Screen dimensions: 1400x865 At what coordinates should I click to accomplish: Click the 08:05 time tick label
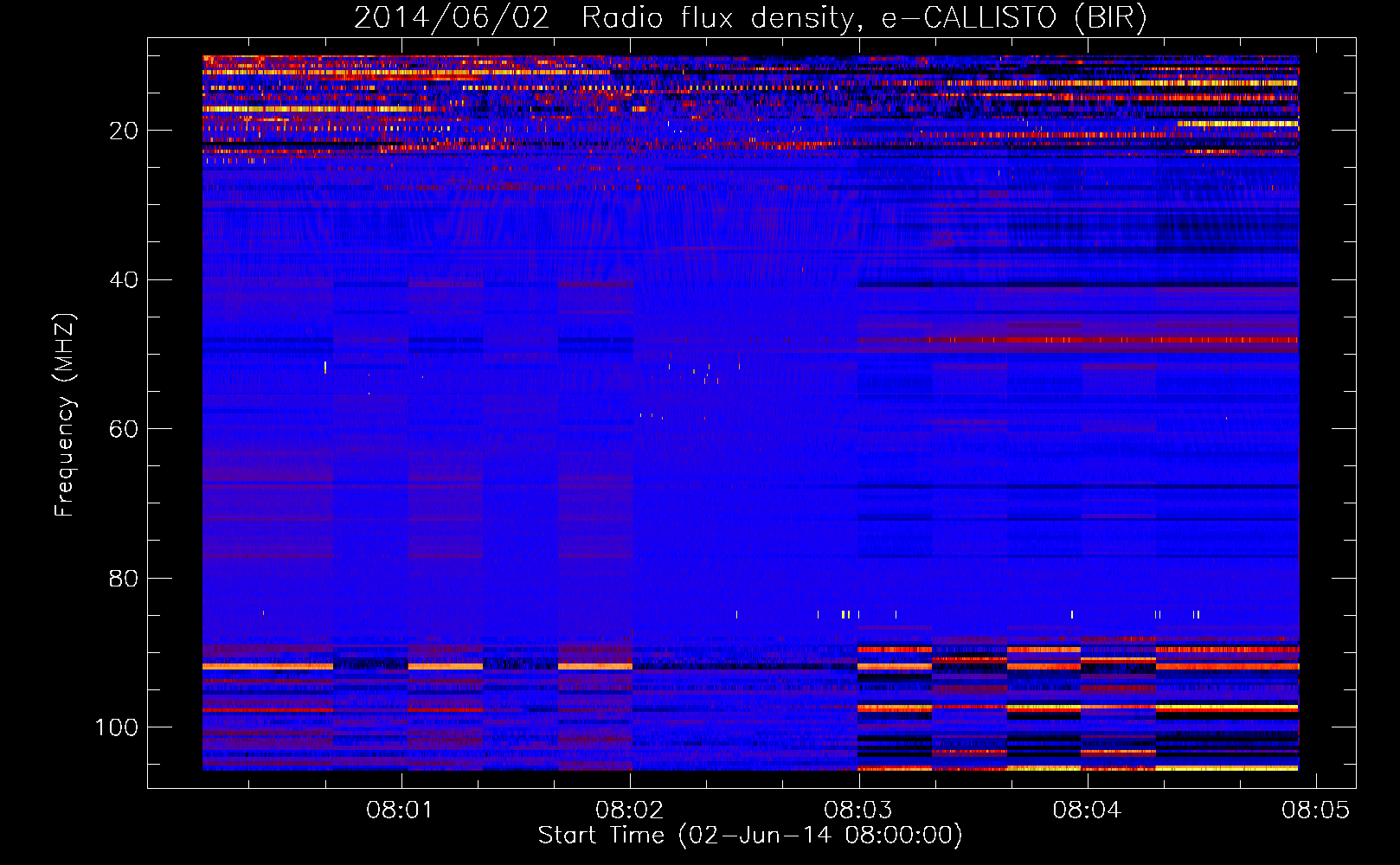pyautogui.click(x=1315, y=811)
